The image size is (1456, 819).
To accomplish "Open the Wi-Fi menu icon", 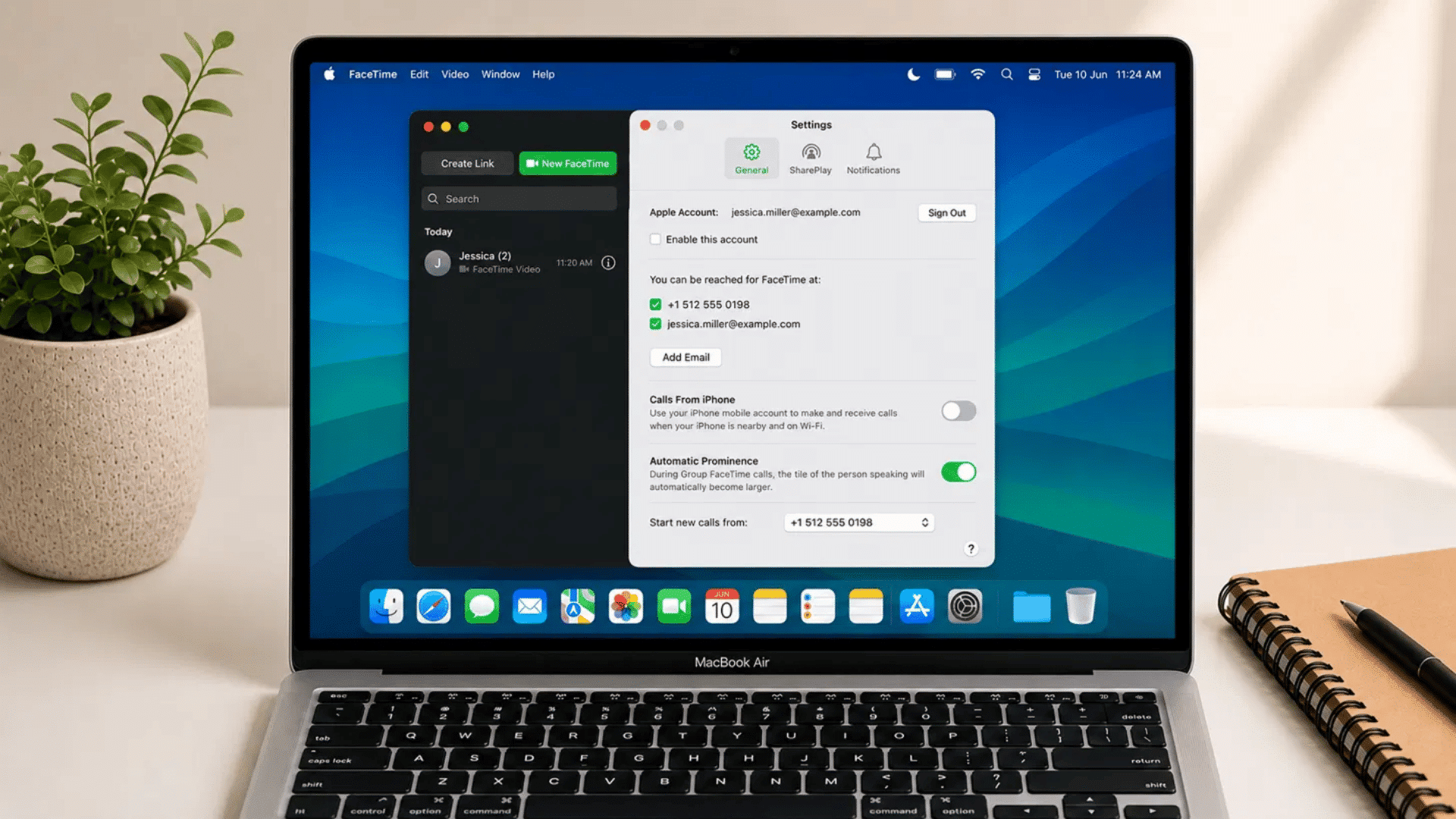I will pyautogui.click(x=977, y=74).
